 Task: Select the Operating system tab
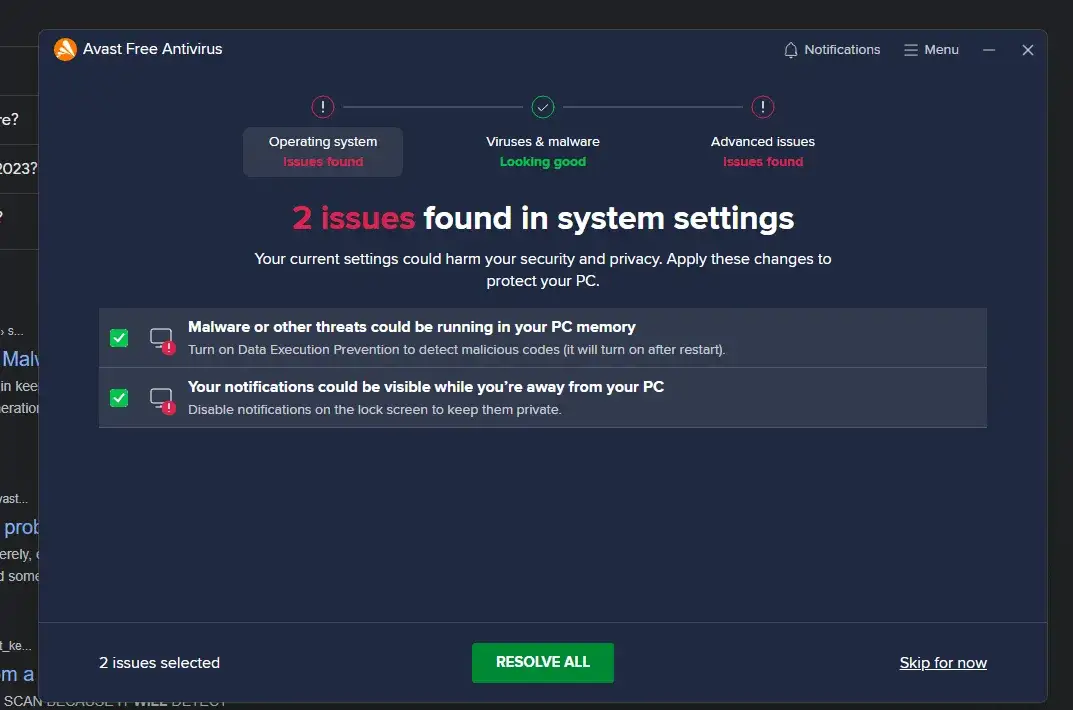pos(323,152)
